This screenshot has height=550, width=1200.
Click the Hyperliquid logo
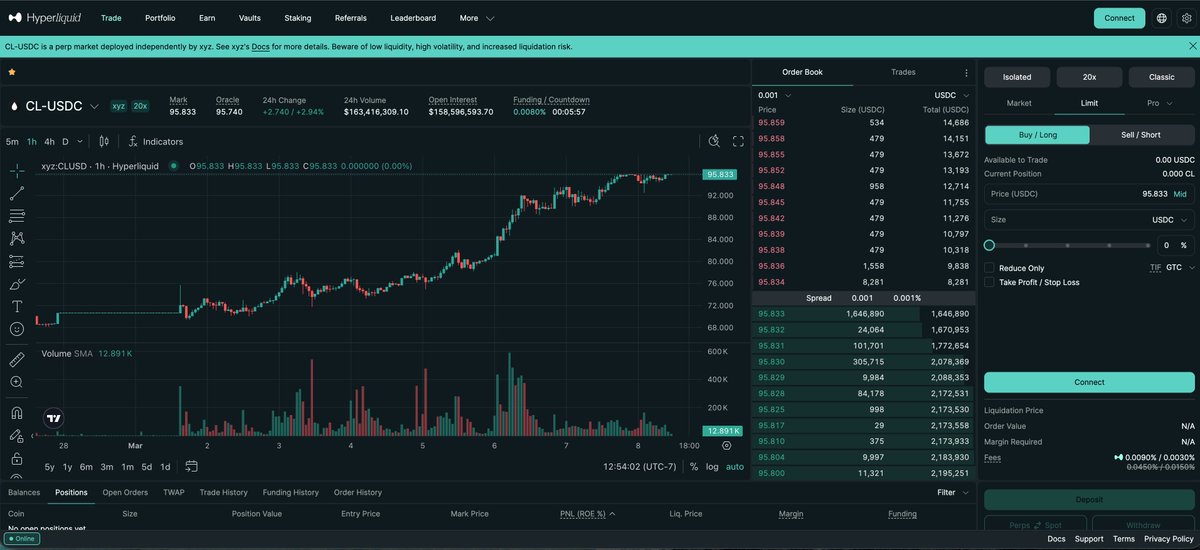45,18
